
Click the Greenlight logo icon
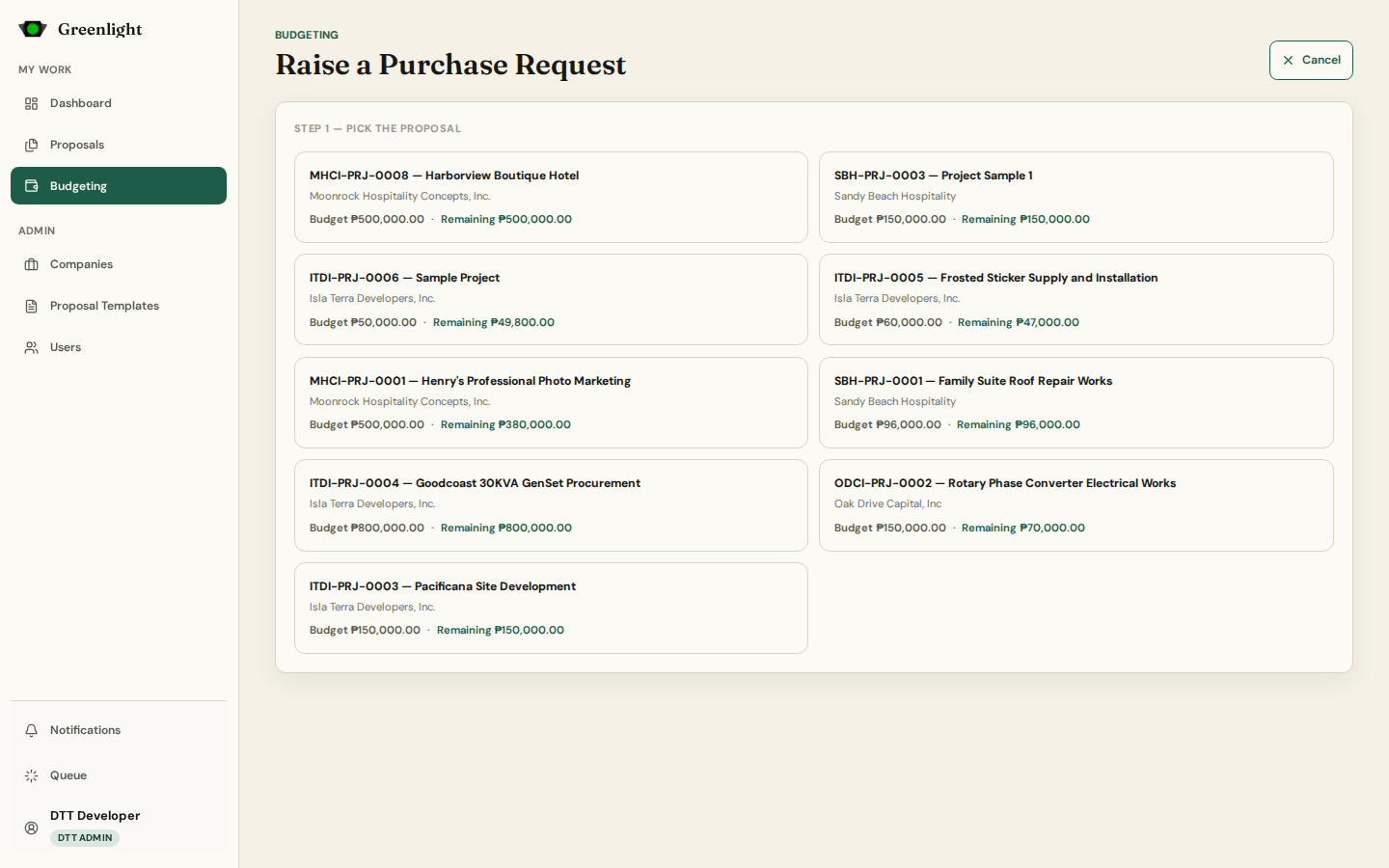[x=33, y=29]
